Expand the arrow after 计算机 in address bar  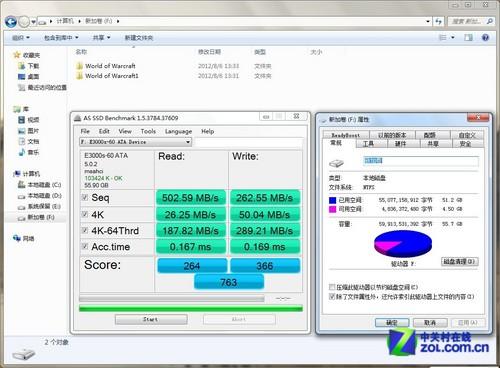[79, 21]
